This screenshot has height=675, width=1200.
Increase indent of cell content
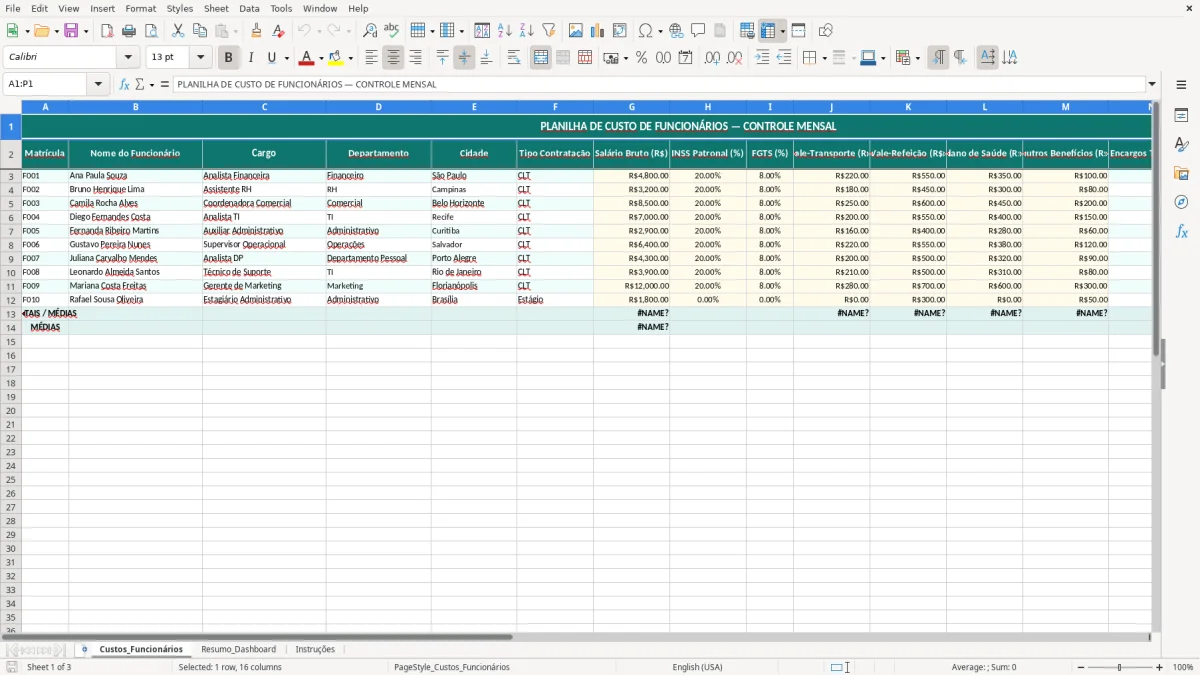[762, 58]
